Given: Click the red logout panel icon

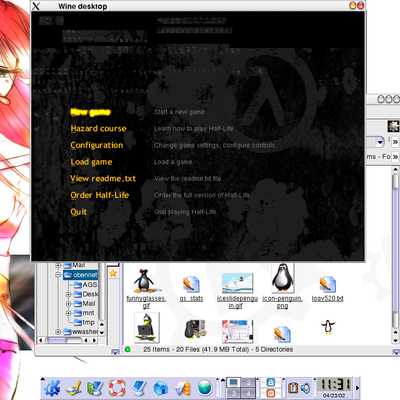Looking at the screenshot, I should [271, 393].
